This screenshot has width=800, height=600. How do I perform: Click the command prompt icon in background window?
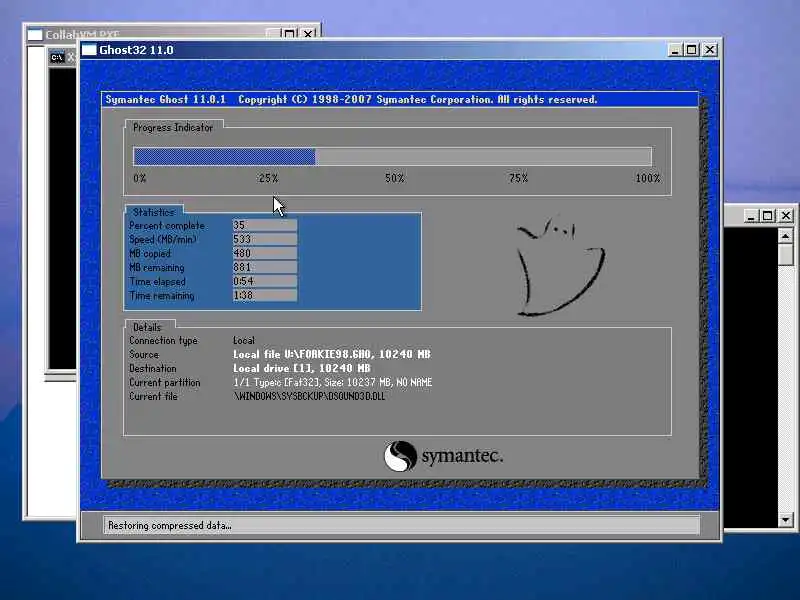(57, 57)
